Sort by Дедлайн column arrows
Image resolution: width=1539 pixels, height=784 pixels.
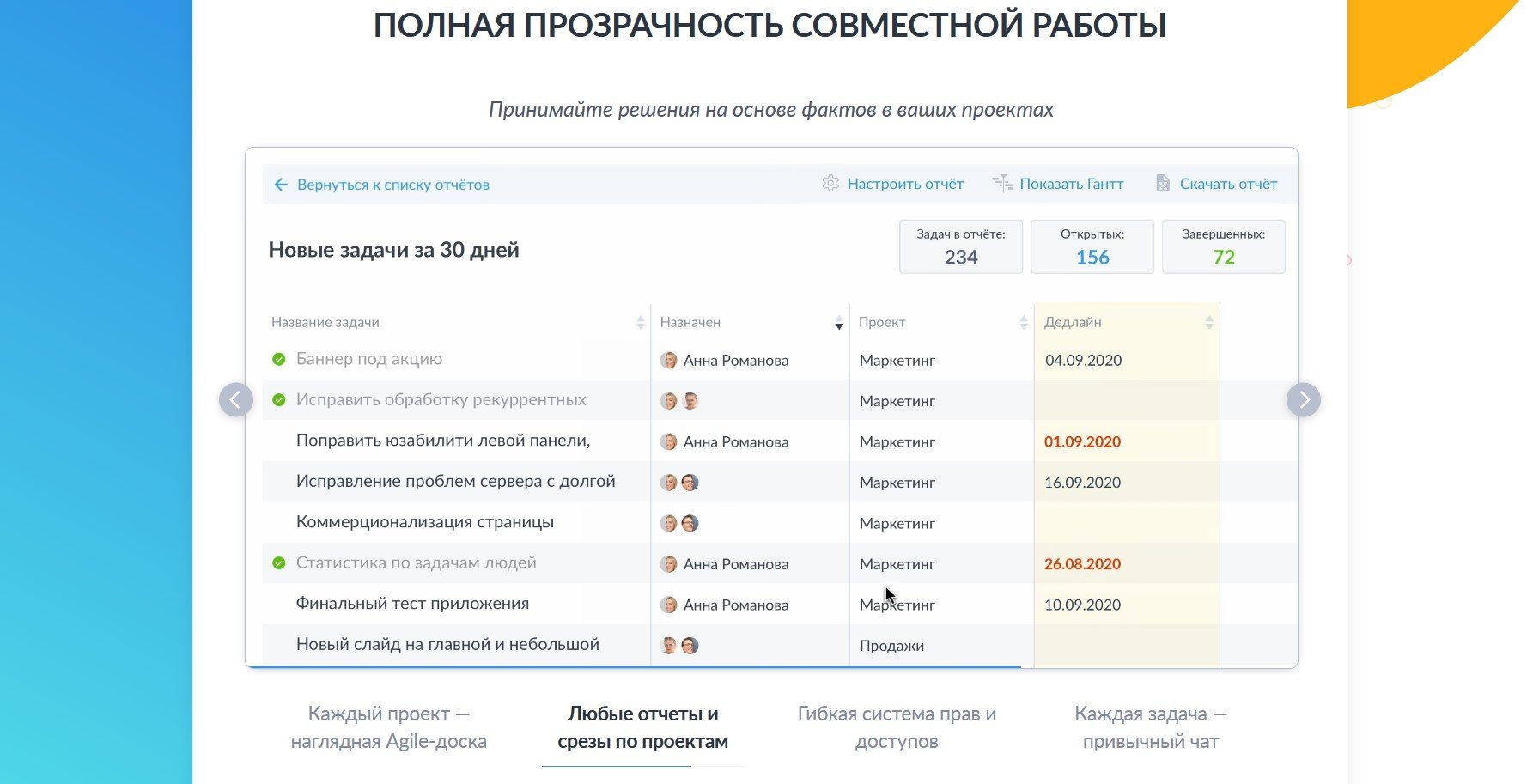pyautogui.click(x=1209, y=323)
